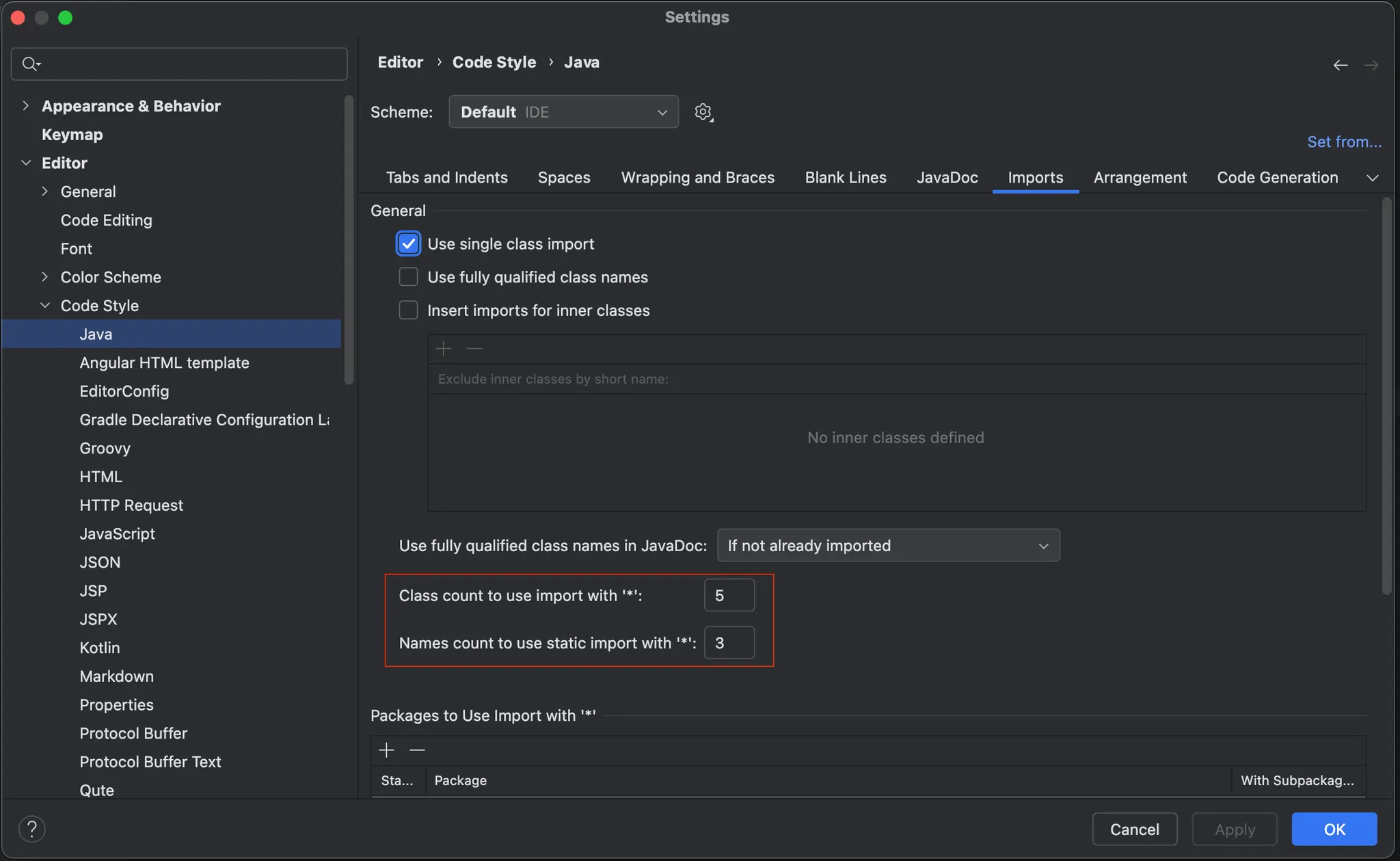The width and height of the screenshot is (1400, 861).
Task: Click the back navigation arrow
Action: pos(1340,65)
